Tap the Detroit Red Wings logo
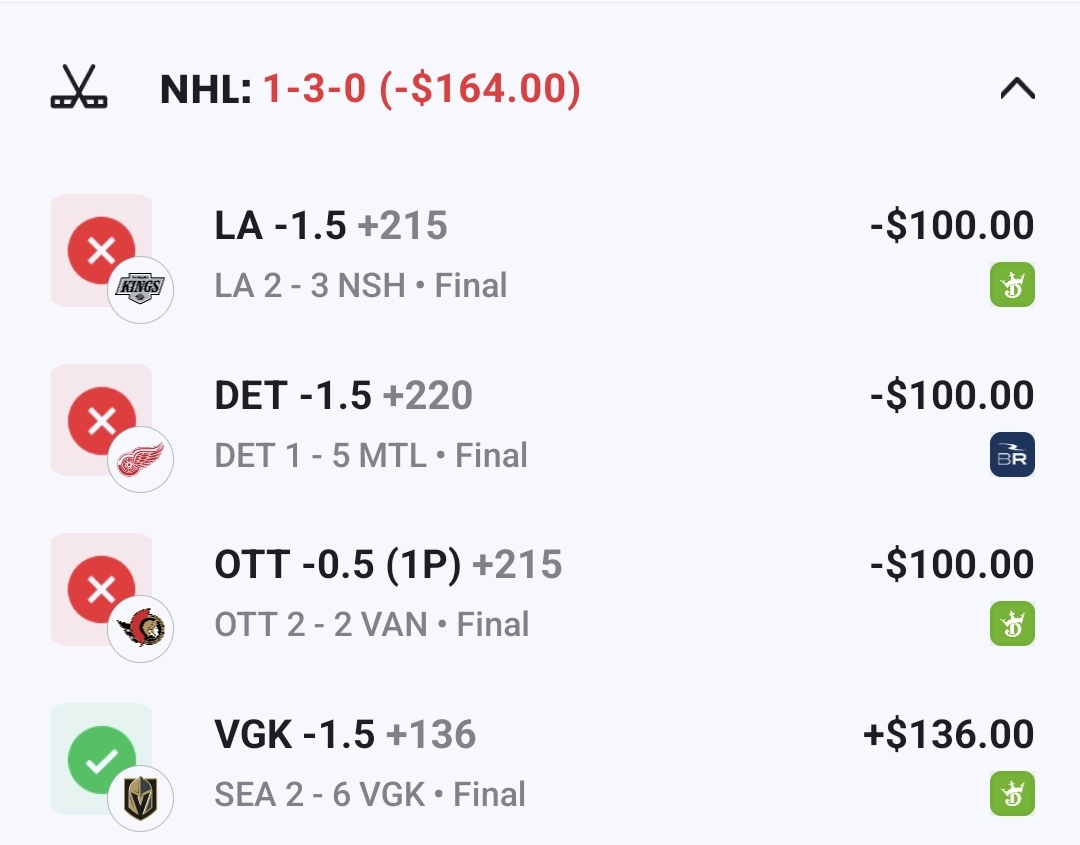The image size is (1080, 845). click(x=141, y=460)
